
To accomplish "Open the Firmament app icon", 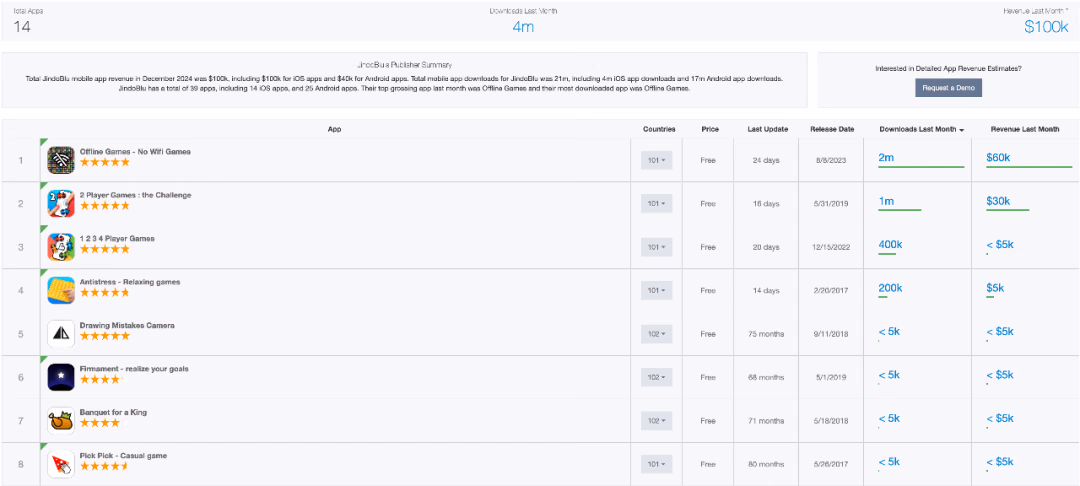I will click(x=61, y=377).
